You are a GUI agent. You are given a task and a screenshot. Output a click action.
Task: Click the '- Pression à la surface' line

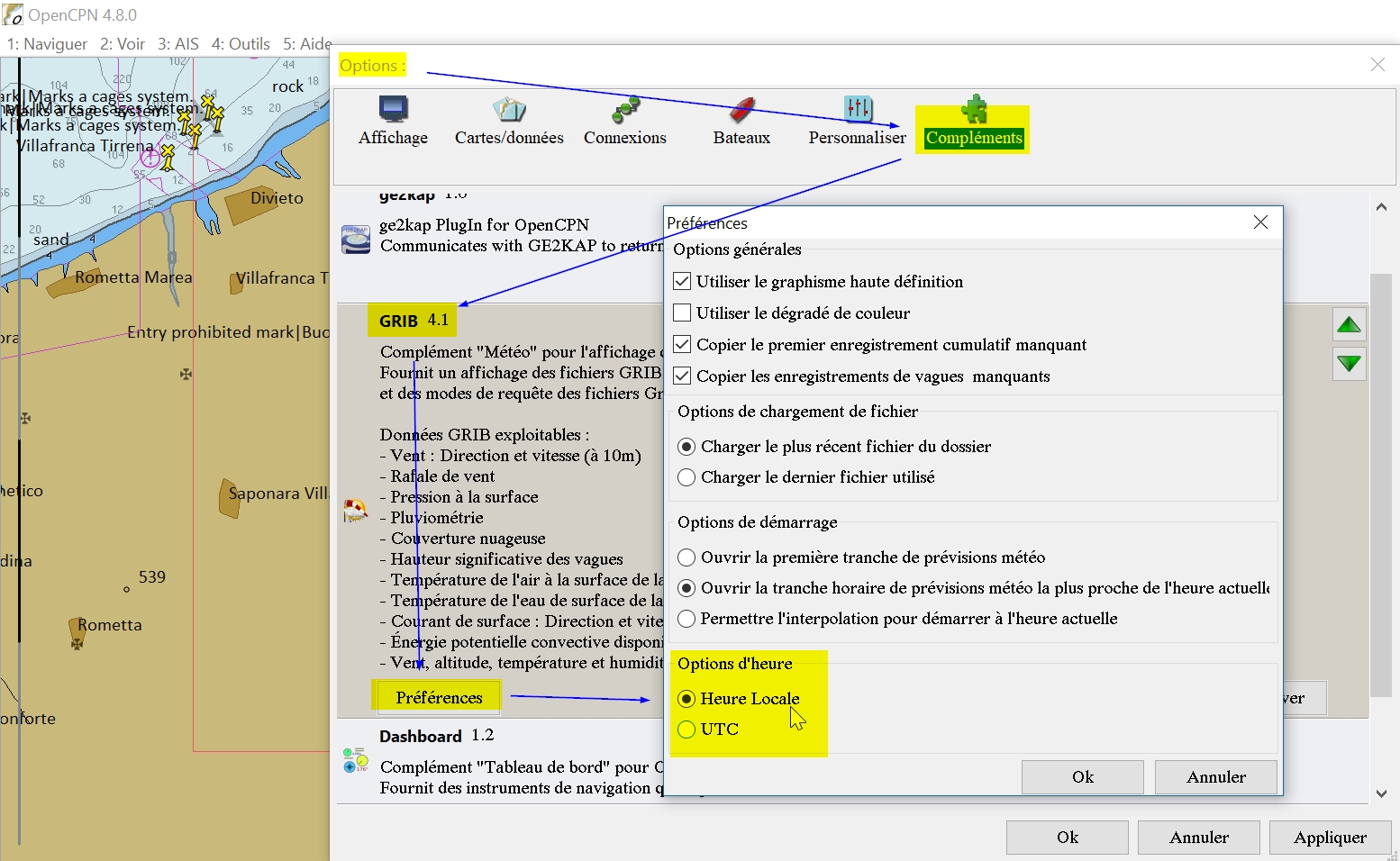click(x=459, y=497)
